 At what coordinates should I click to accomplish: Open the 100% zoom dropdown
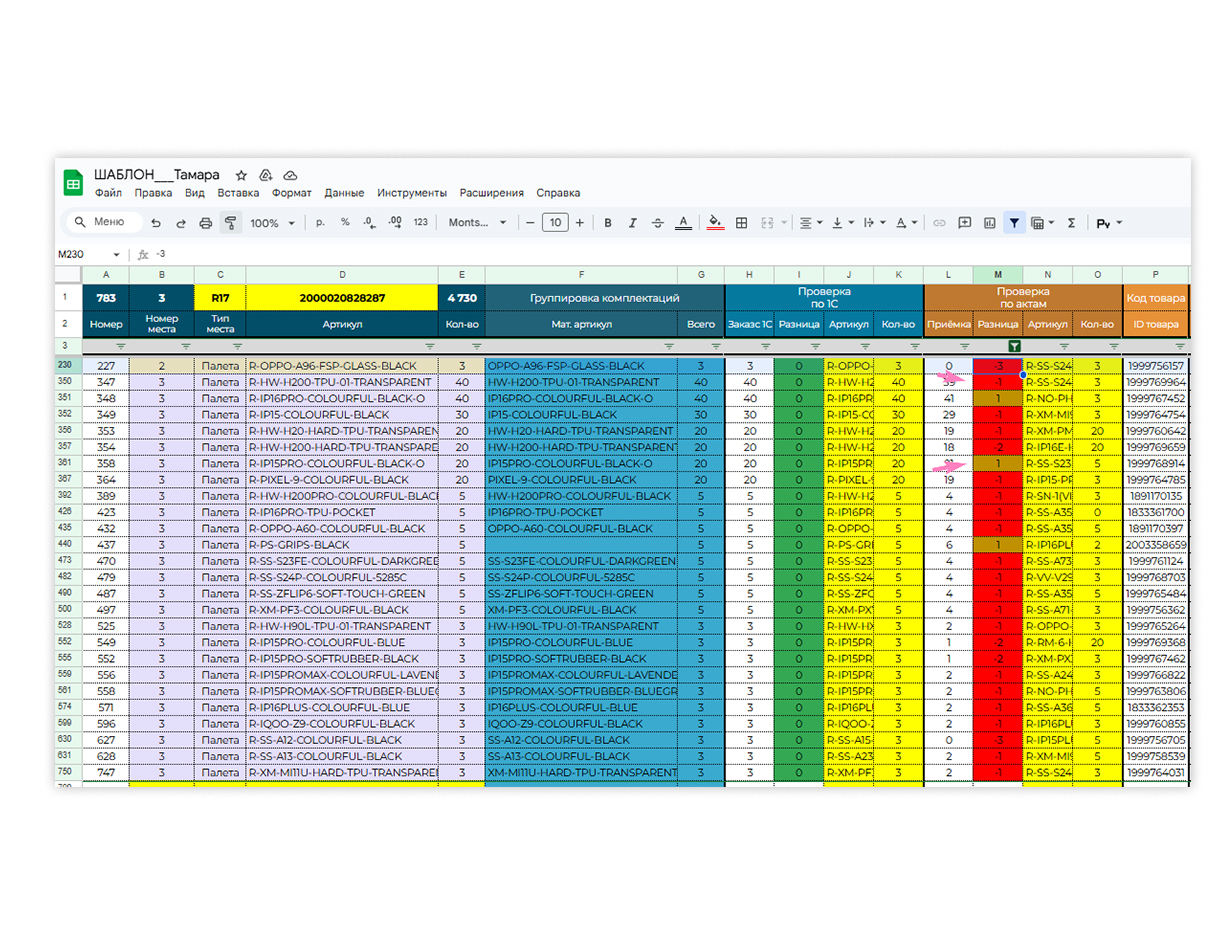(x=272, y=223)
